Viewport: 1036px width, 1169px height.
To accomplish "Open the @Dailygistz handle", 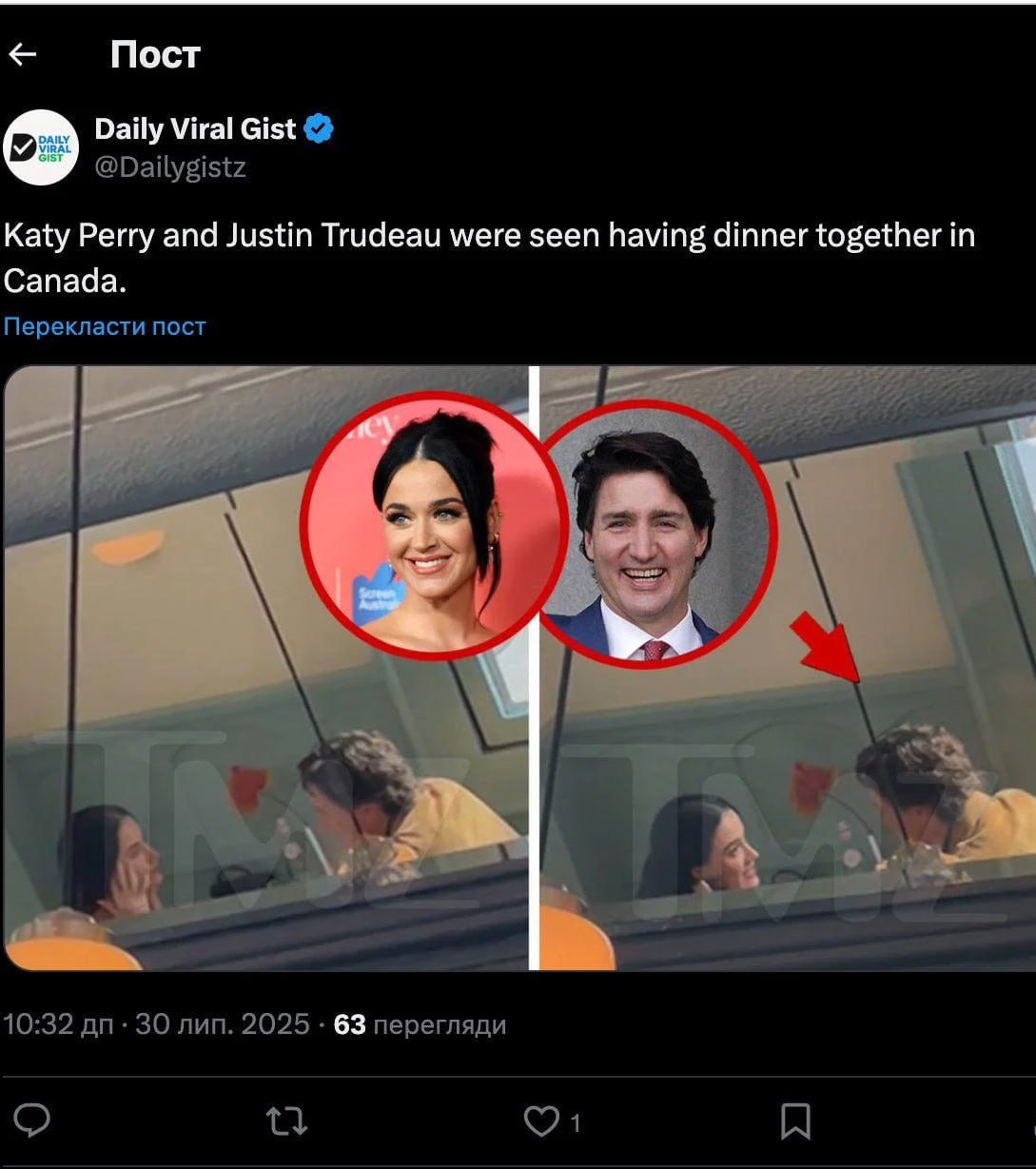I will 170,167.
